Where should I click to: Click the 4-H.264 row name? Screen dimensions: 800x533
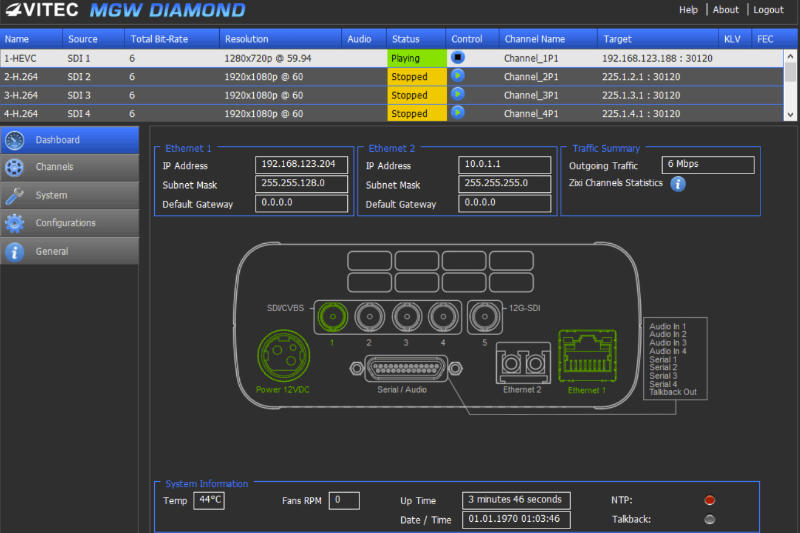point(21,114)
